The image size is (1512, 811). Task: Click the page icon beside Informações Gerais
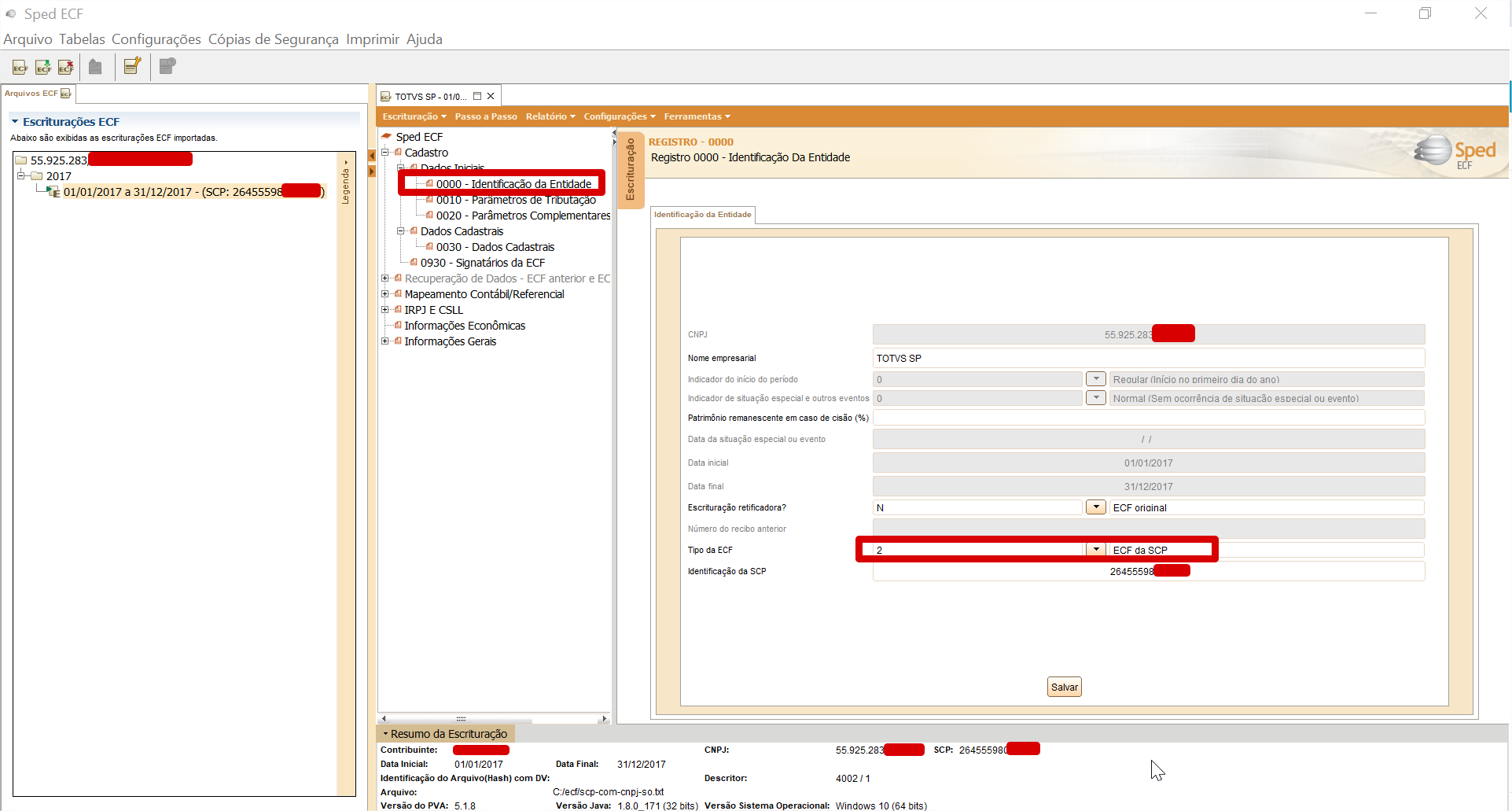398,341
